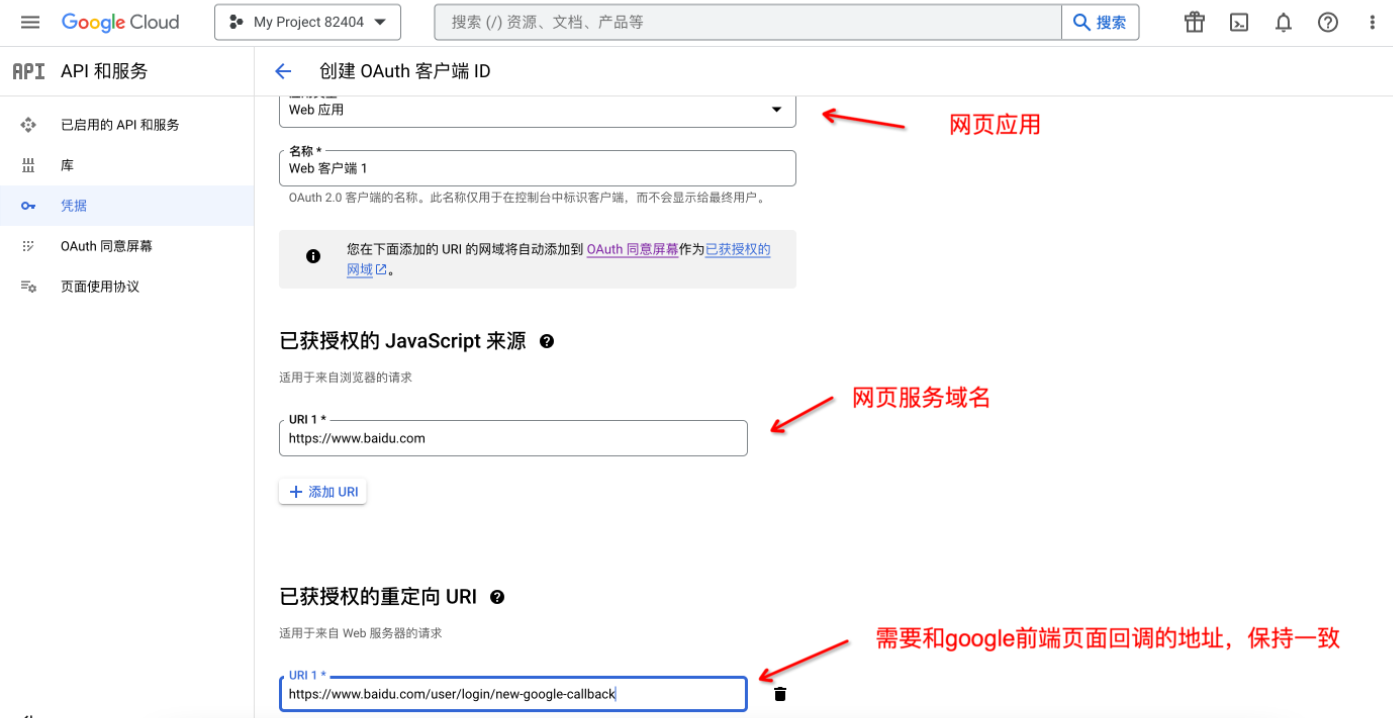Click the page usage agreement icon in sidebar

[28, 286]
